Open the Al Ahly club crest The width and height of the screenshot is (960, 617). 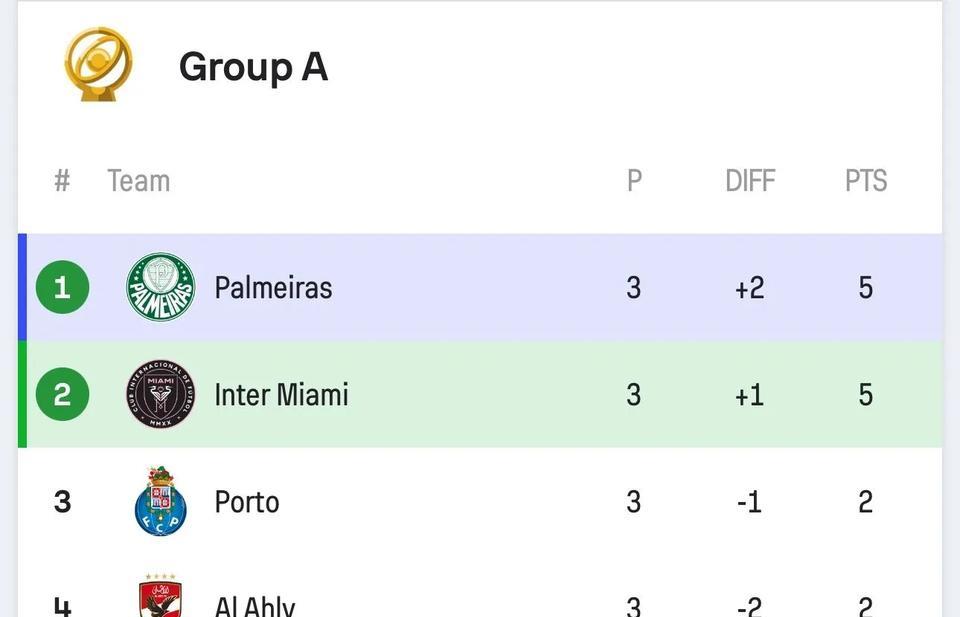(160, 596)
